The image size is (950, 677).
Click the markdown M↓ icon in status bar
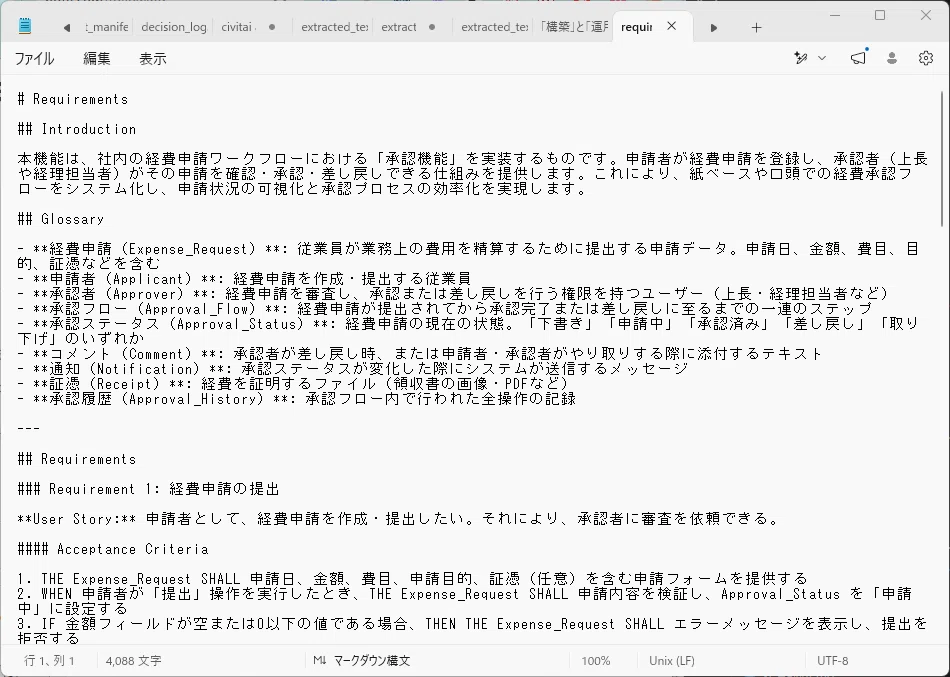pyautogui.click(x=319, y=661)
